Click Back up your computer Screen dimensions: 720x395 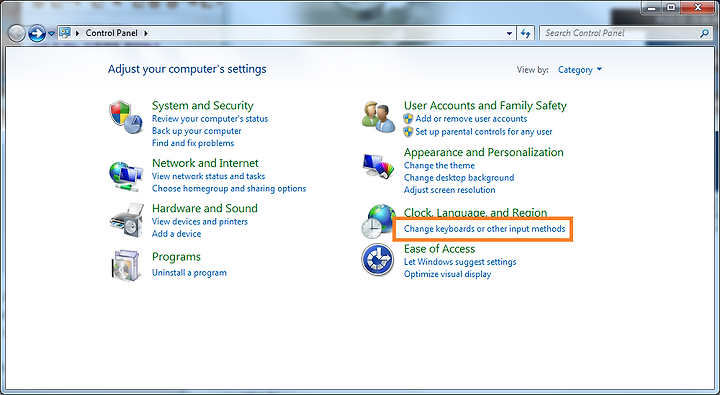(197, 131)
